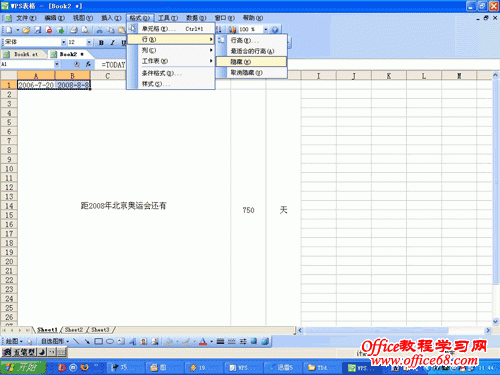Toggle Bold formatting
The height and width of the screenshot is (375, 500).
tap(101, 42)
